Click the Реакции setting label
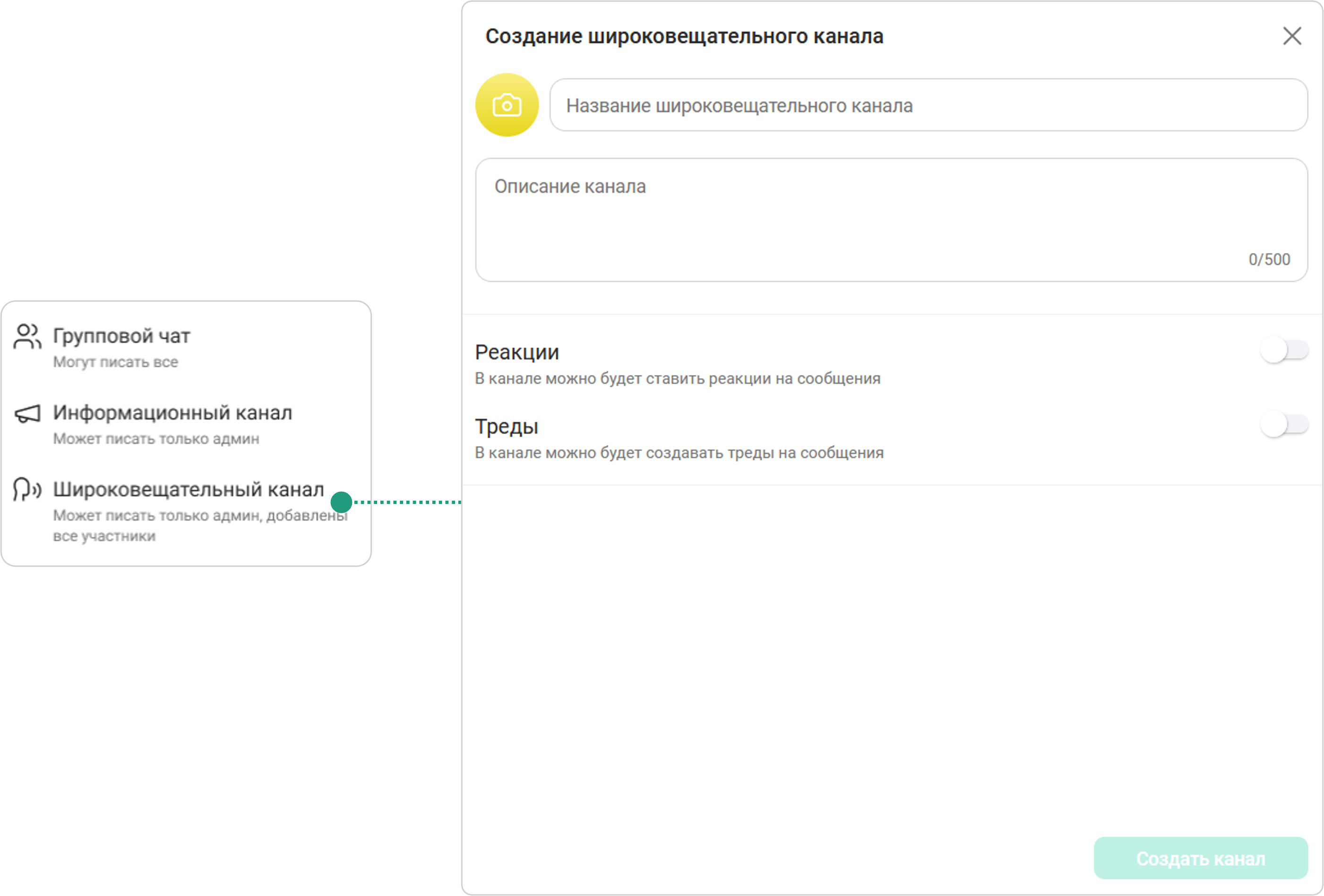Viewport: 1324px width, 896px height. (517, 352)
